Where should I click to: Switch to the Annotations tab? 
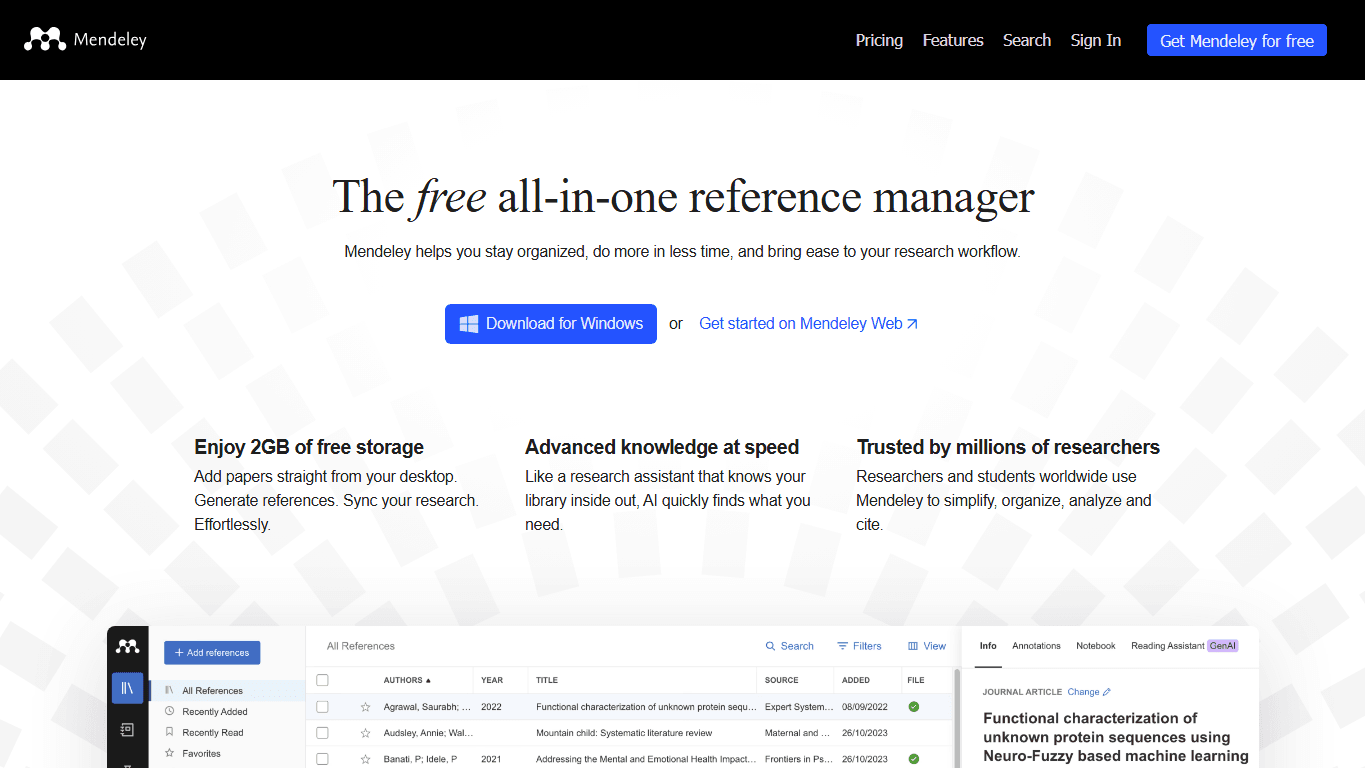[1036, 646]
